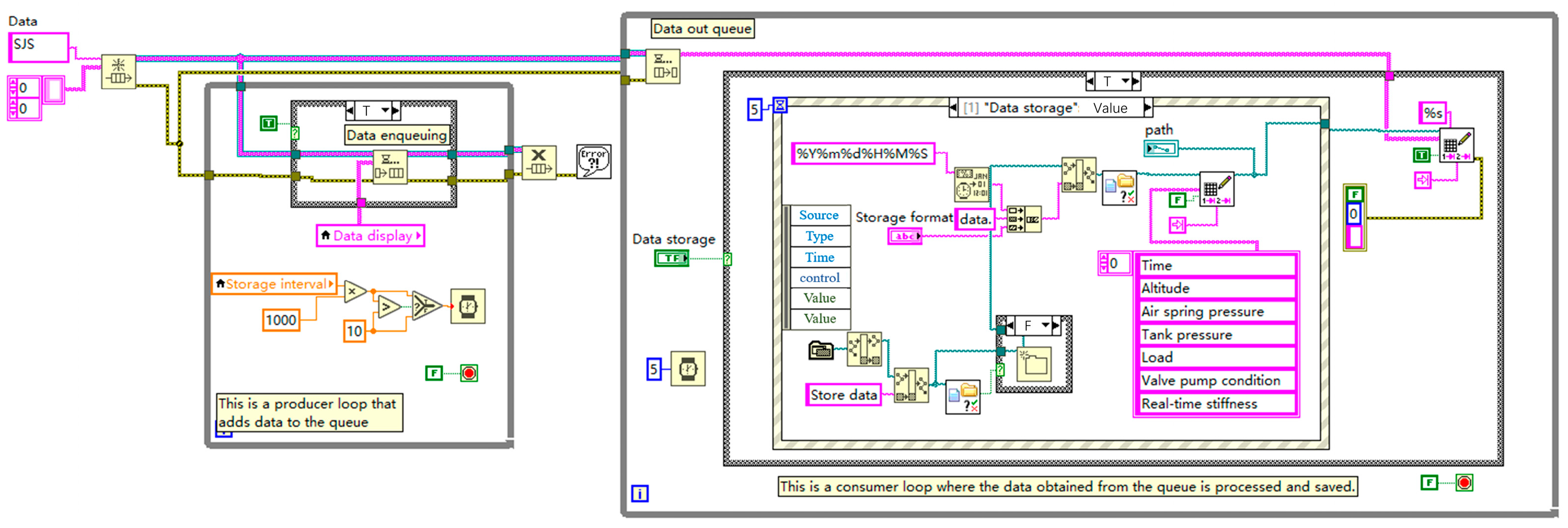The width and height of the screenshot is (1568, 528).
Task: Click the consumer loop iteration terminal
Action: [x=640, y=493]
